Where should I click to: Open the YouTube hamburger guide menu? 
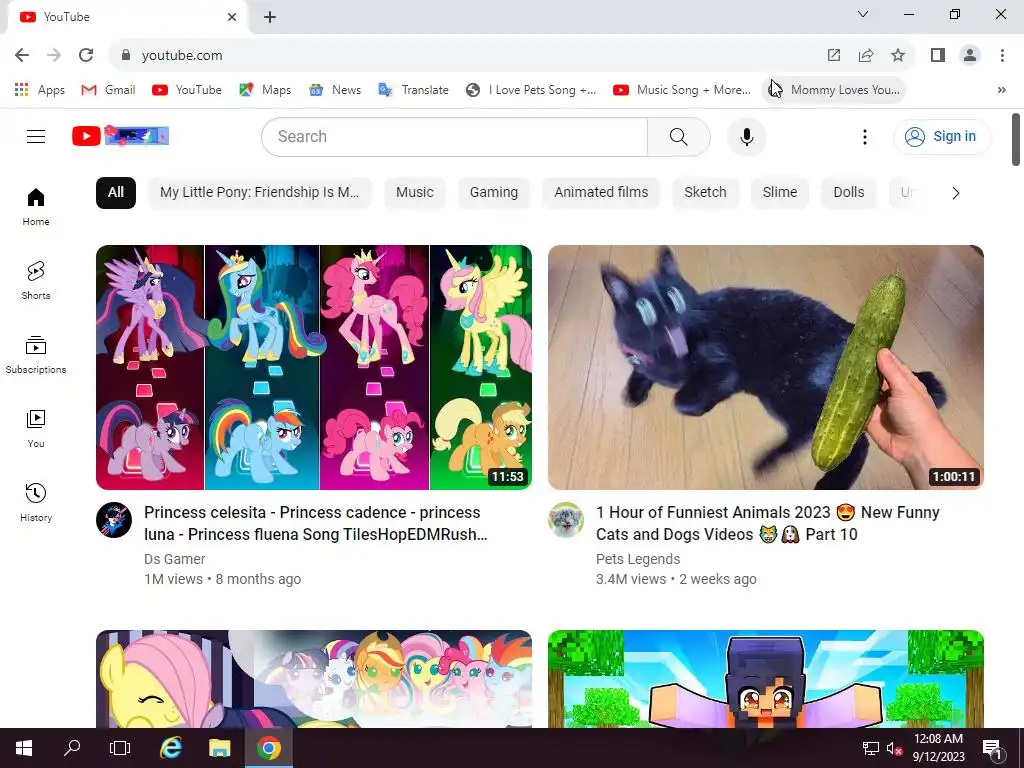click(36, 136)
